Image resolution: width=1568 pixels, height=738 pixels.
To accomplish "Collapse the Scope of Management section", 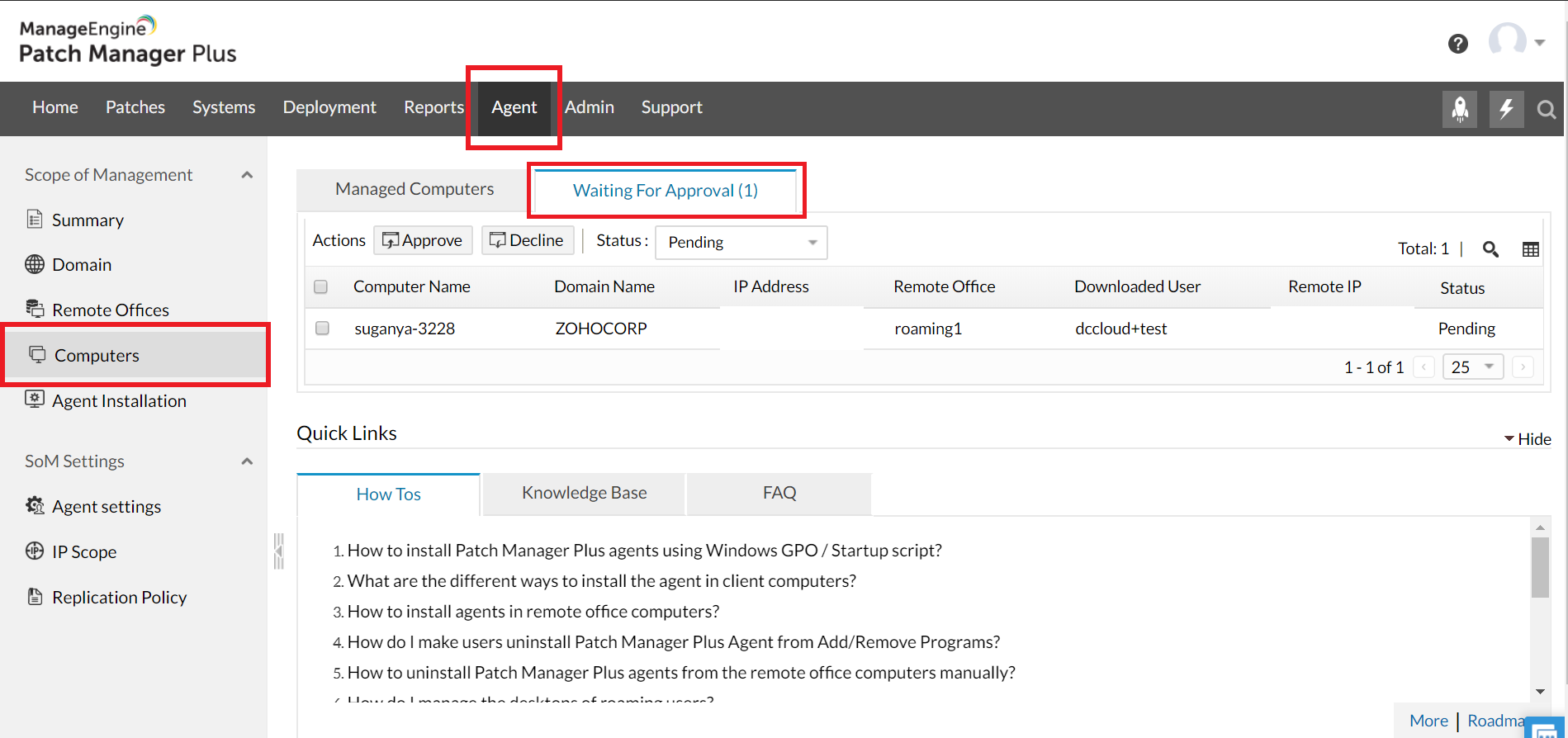I will click(x=247, y=175).
